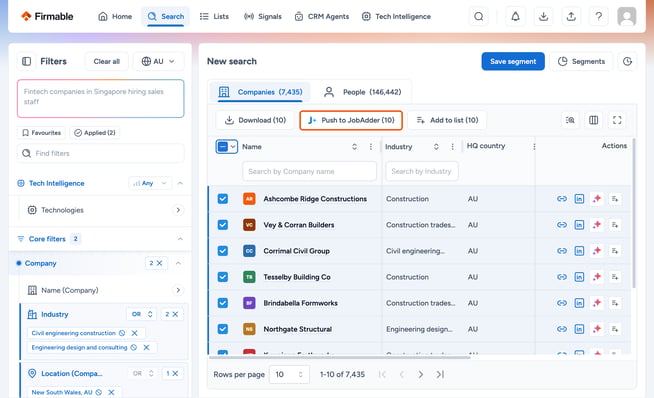The width and height of the screenshot is (654, 398).
Task: Switch to People tab
Action: (x=362, y=92)
